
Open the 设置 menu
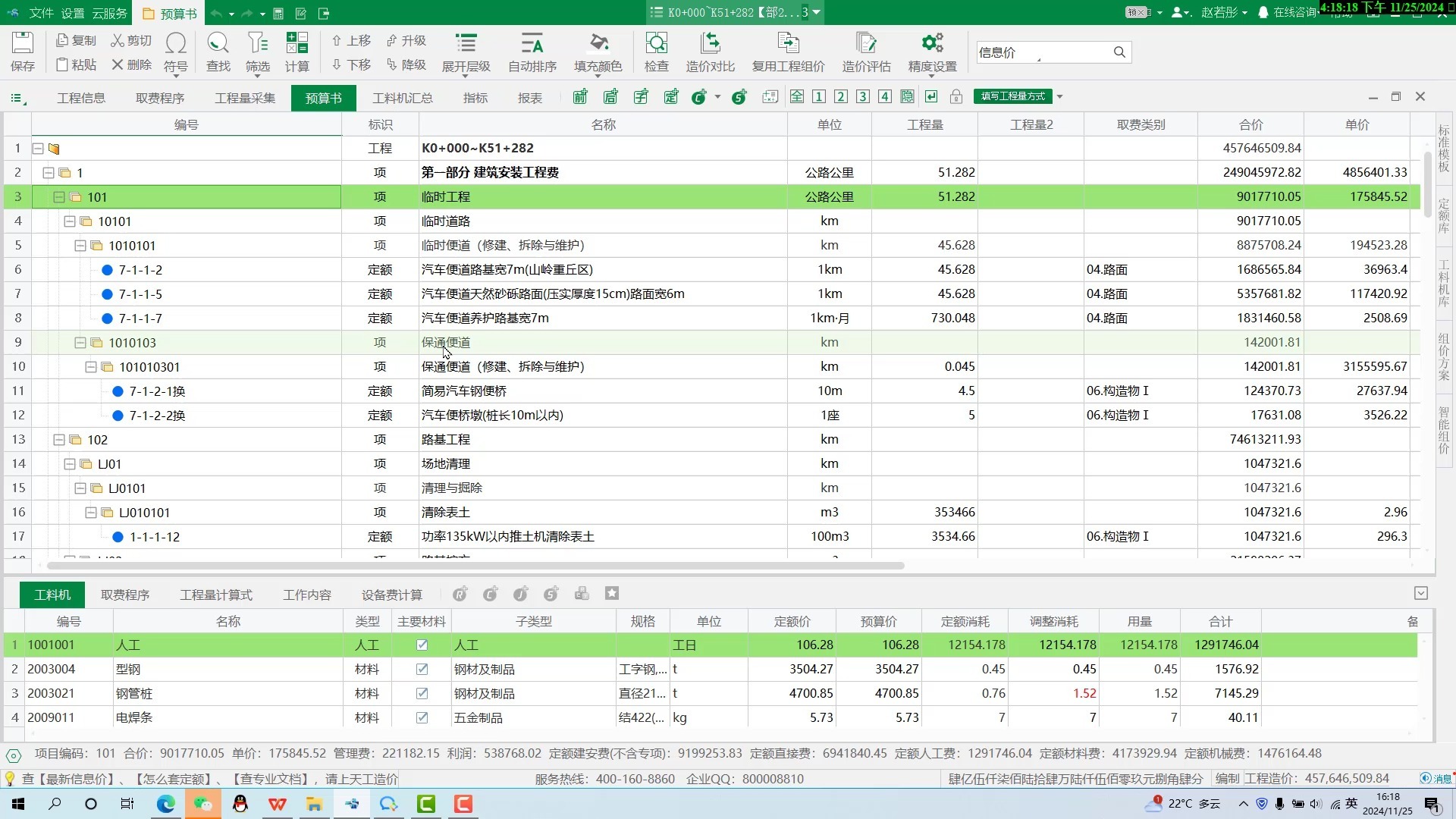pos(73,13)
